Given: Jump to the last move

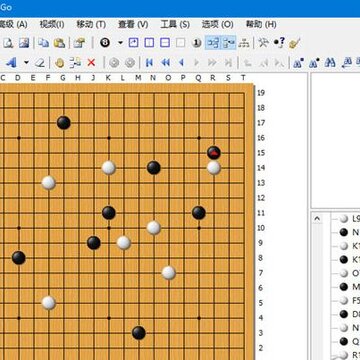Looking at the screenshot, I should pos(228,62).
